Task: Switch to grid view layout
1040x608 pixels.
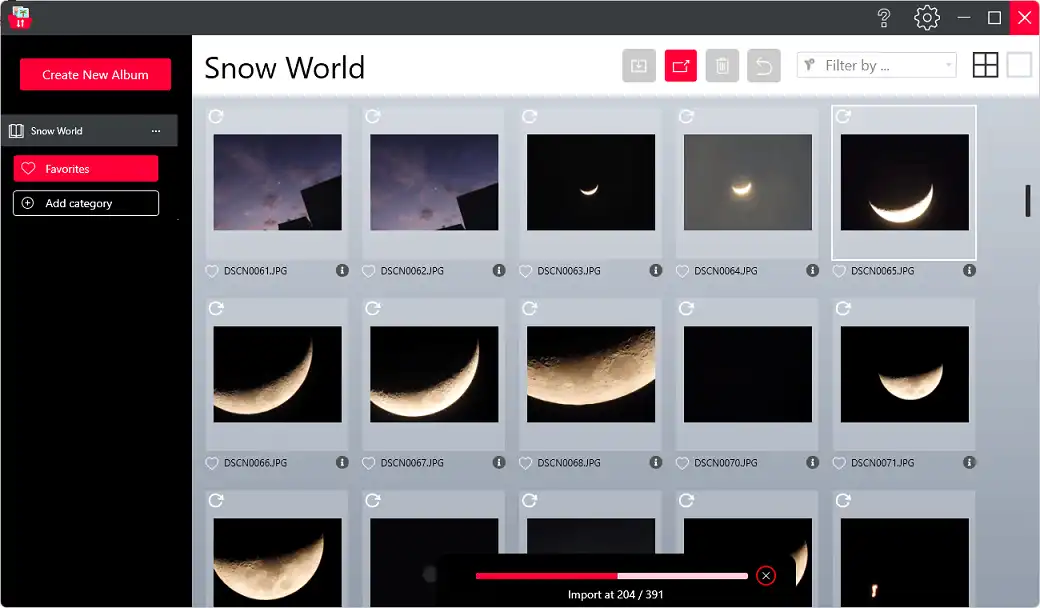Action: point(985,65)
